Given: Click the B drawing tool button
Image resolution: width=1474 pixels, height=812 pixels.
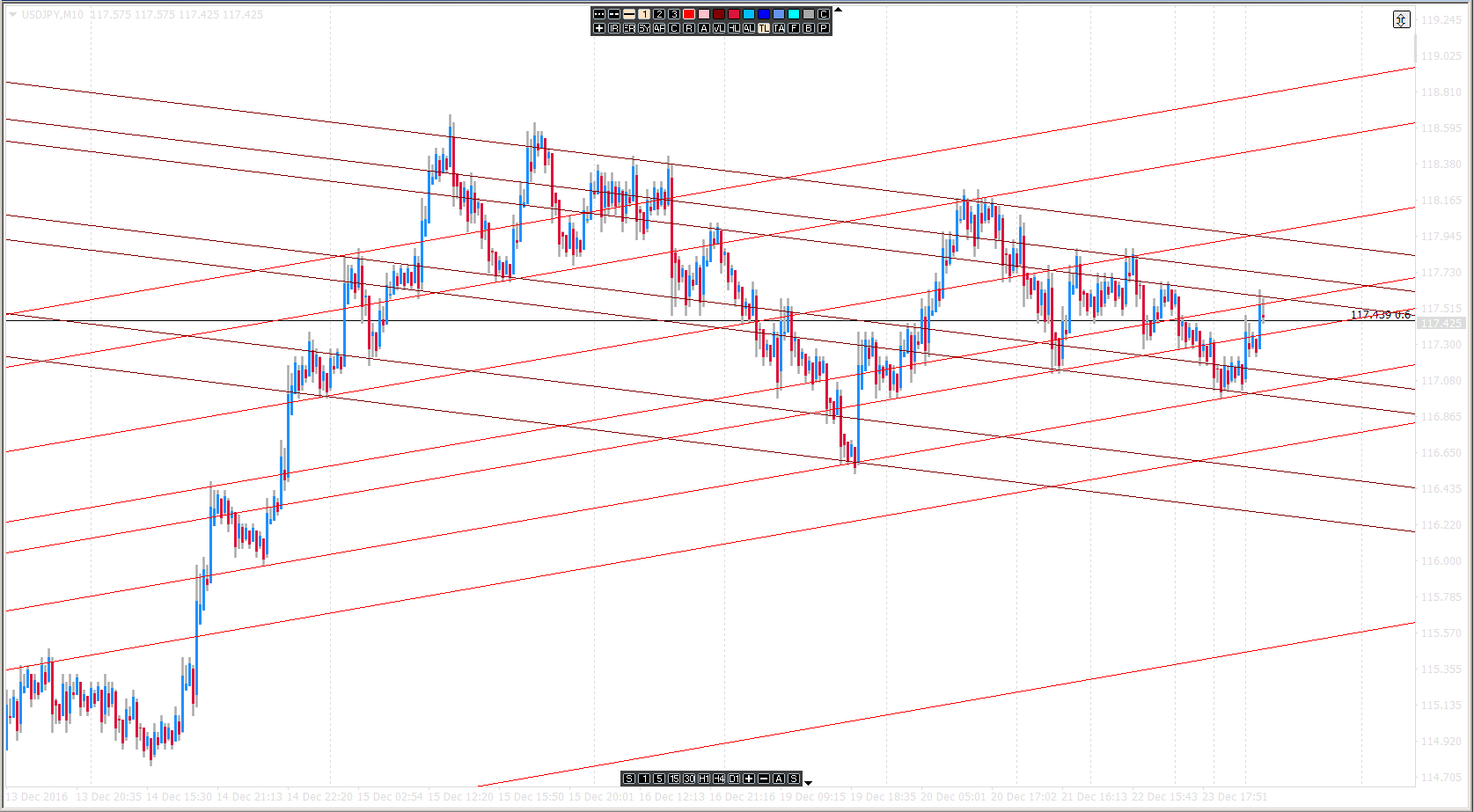Looking at the screenshot, I should pos(809,28).
